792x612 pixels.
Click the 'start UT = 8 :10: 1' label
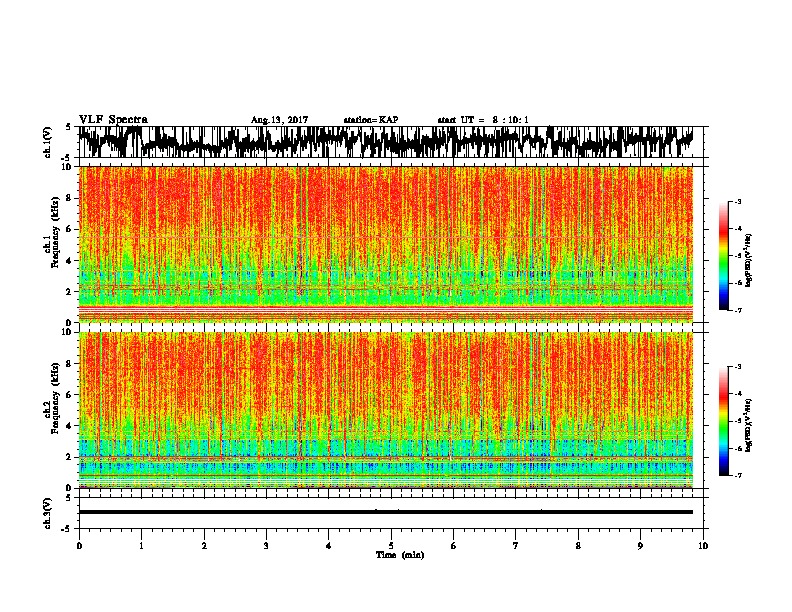[x=483, y=120]
